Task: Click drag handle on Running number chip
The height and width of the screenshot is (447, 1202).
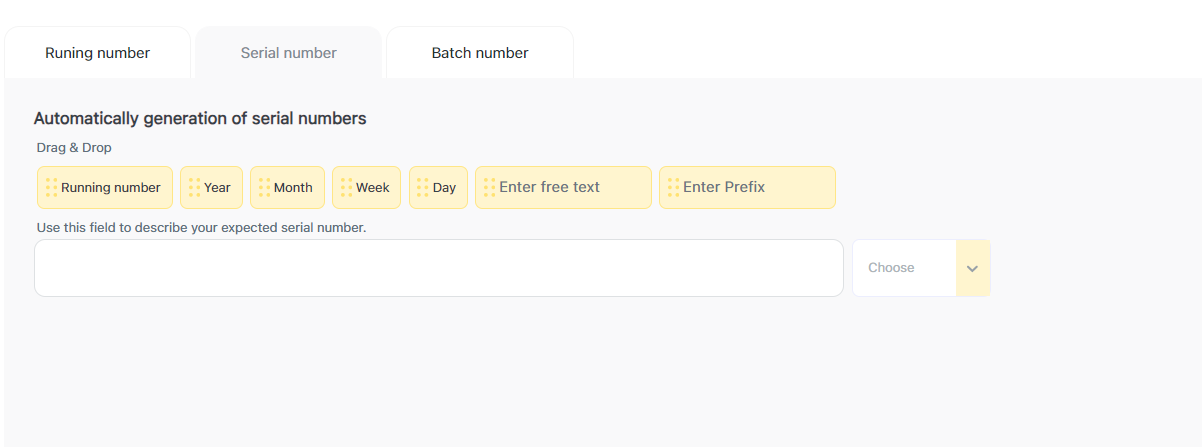Action: [52, 187]
